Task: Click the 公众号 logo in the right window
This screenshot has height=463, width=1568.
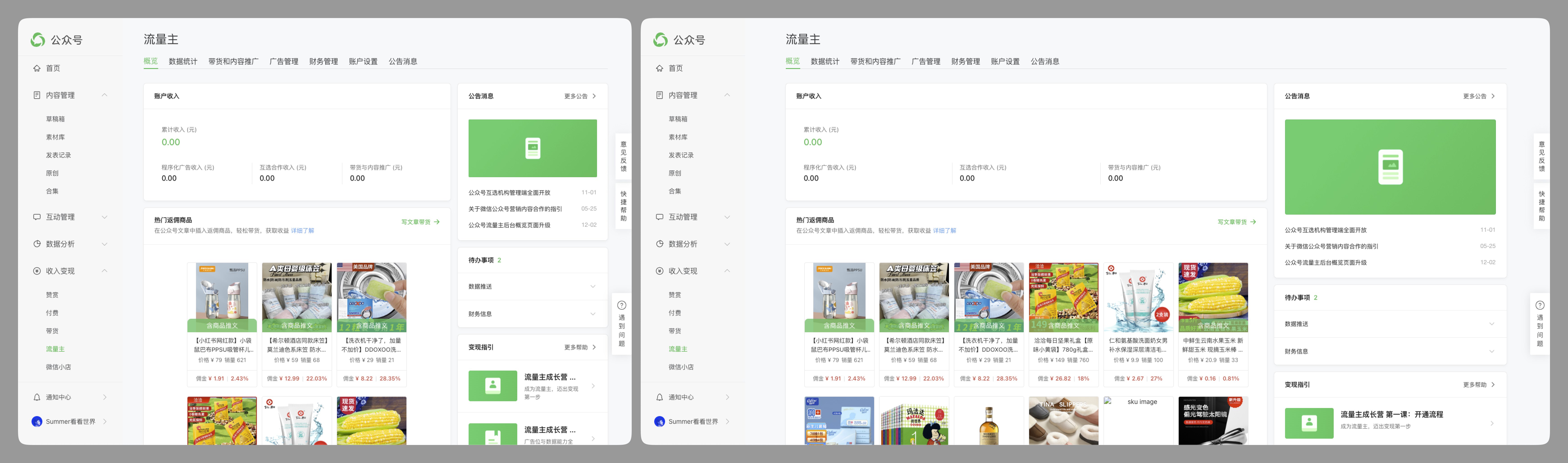Action: tap(661, 40)
